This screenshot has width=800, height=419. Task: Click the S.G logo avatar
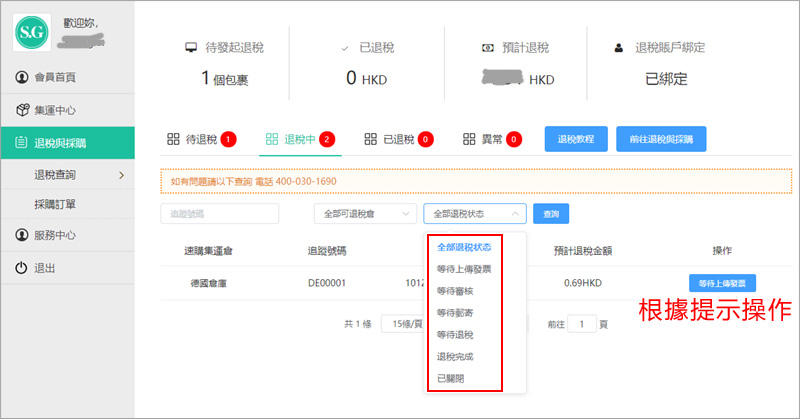(x=30, y=33)
